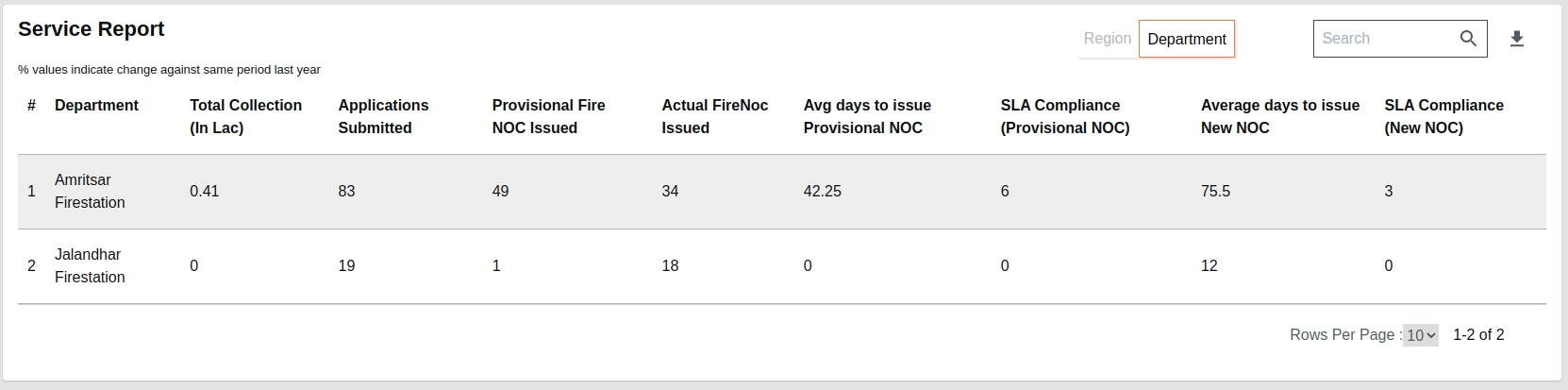This screenshot has height=390, width=1568.
Task: Click SLA Compliance (Provisional NOC) header
Action: [x=1064, y=116]
